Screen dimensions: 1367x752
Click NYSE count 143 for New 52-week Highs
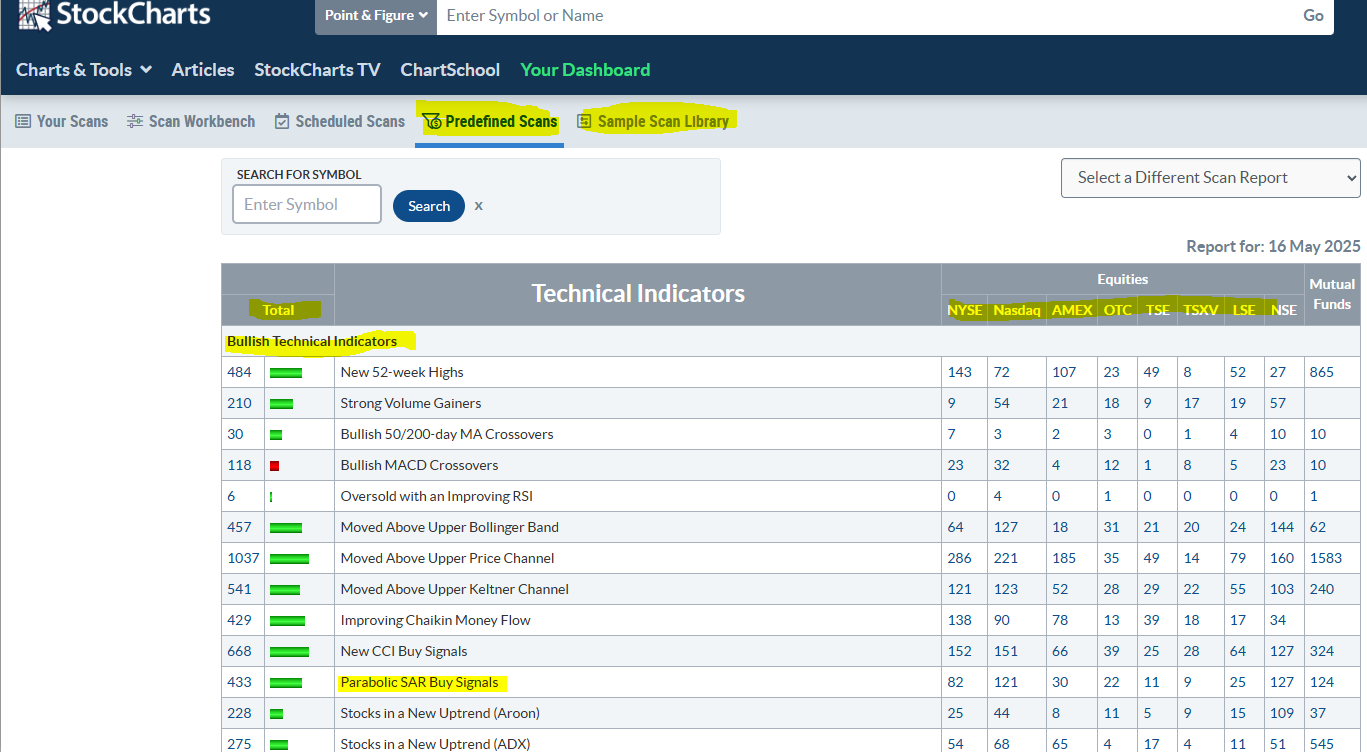960,372
